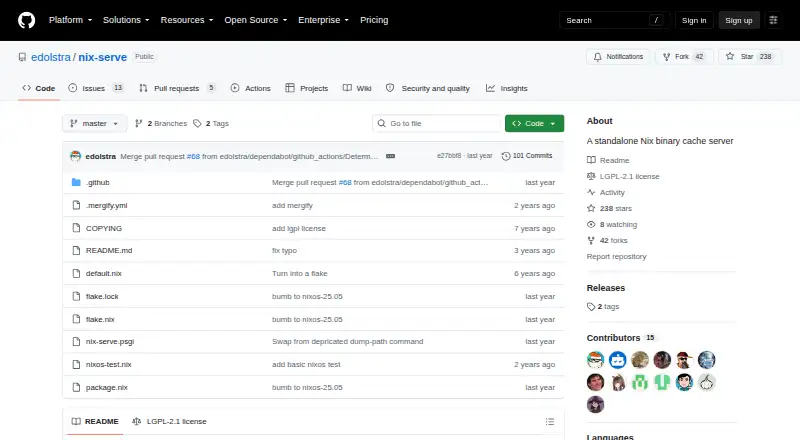Click the GitHub logo home icon

(x=27, y=20)
